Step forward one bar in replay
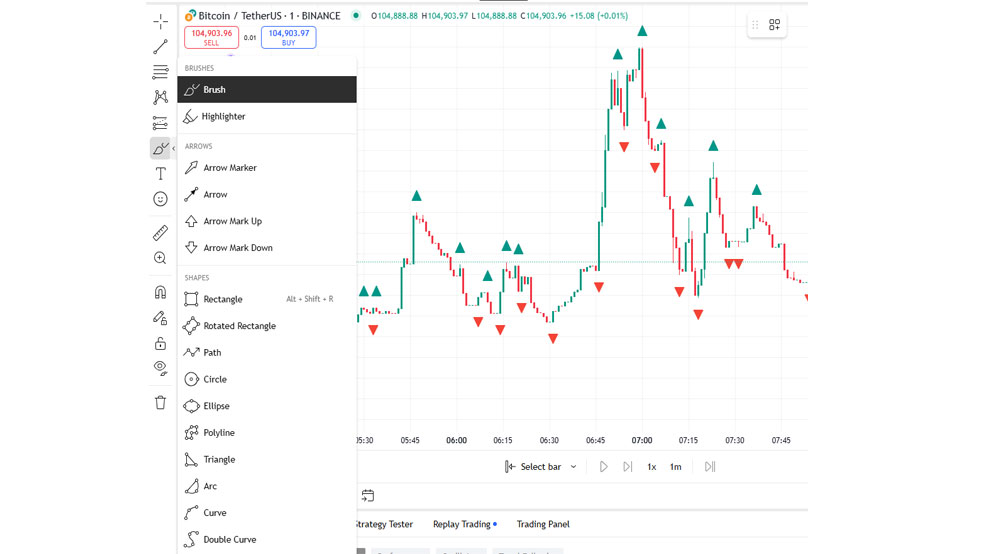Screen dimensions: 984x554 pos(628,467)
